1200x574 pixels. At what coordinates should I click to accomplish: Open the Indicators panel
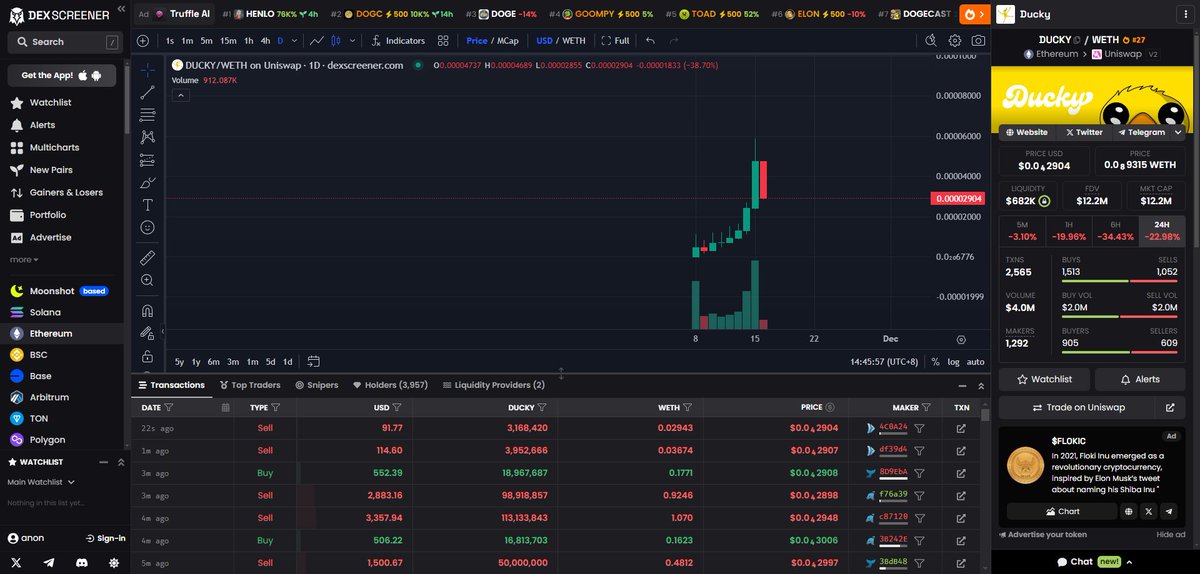click(x=398, y=41)
